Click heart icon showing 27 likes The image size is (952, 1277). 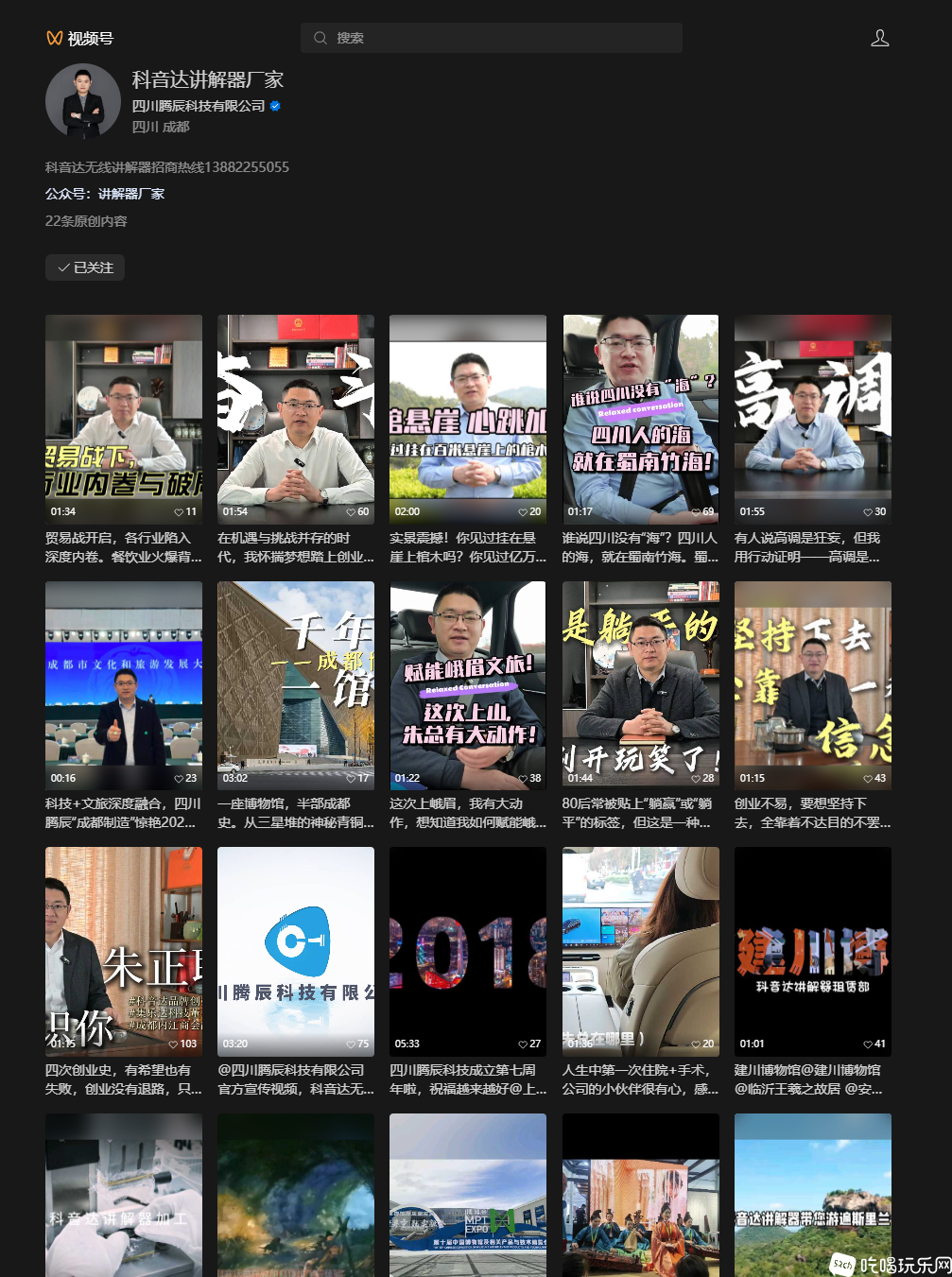pos(523,1044)
